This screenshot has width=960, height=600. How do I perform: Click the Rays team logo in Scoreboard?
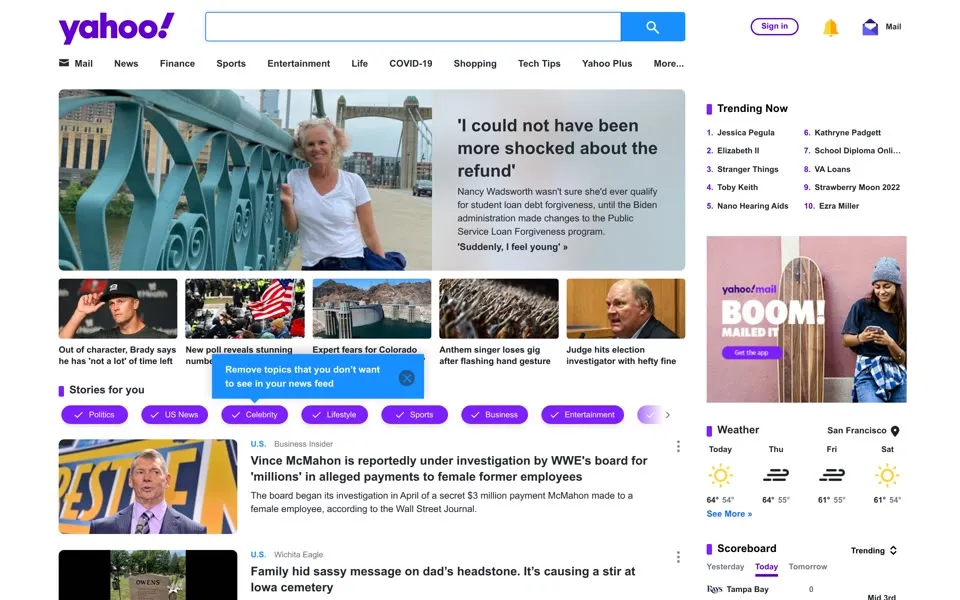coord(714,589)
